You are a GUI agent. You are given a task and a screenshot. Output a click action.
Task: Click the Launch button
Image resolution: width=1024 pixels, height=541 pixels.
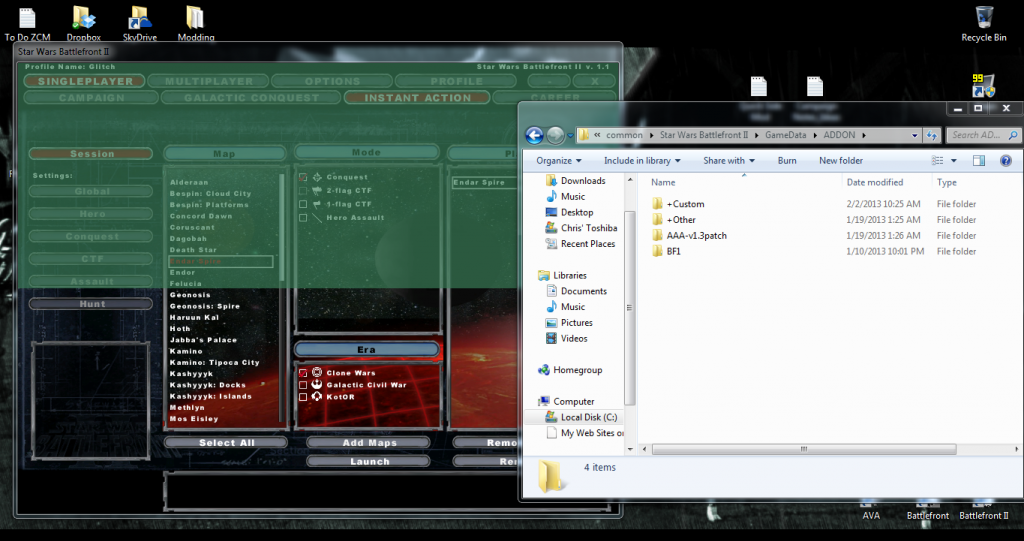(369, 461)
